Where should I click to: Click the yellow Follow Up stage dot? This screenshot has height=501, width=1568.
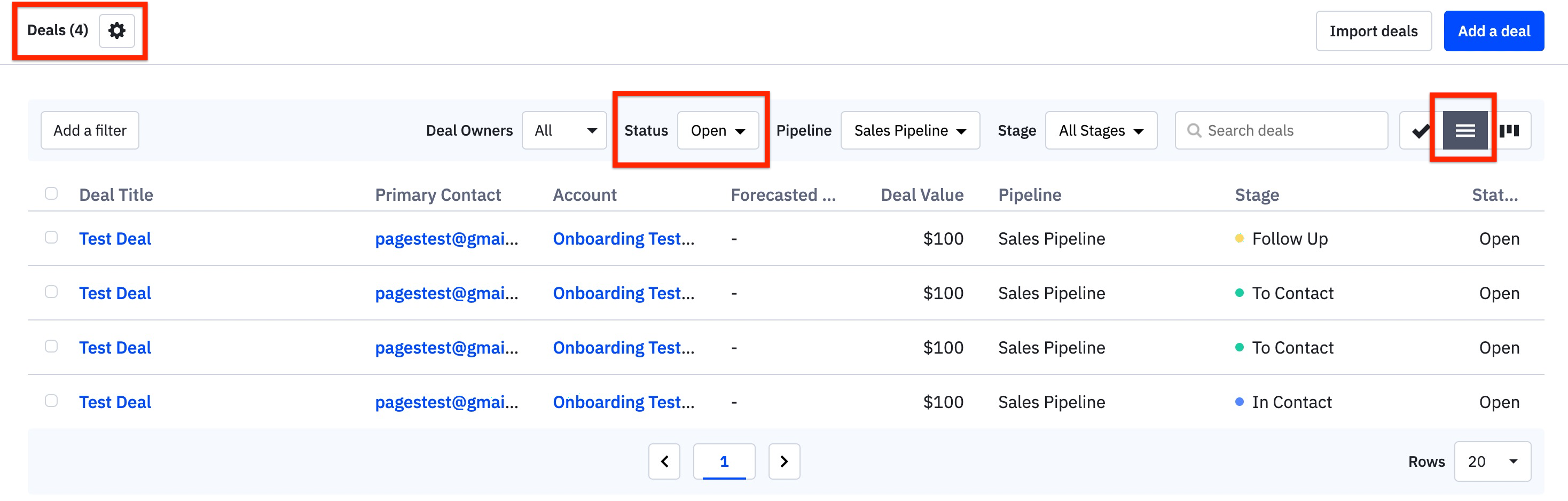pyautogui.click(x=1238, y=238)
